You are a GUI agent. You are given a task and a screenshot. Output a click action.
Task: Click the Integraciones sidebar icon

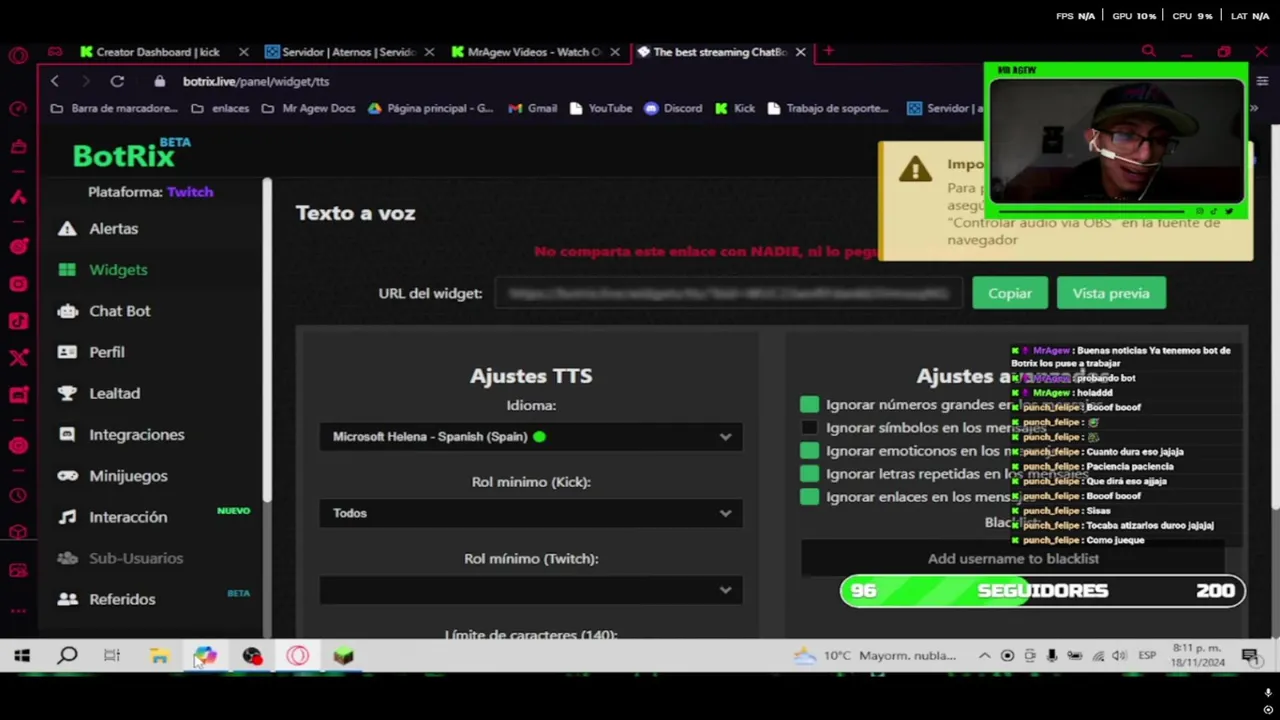point(67,435)
